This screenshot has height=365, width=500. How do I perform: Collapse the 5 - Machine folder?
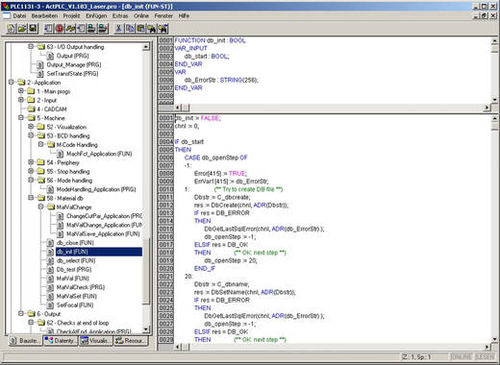tap(21, 118)
